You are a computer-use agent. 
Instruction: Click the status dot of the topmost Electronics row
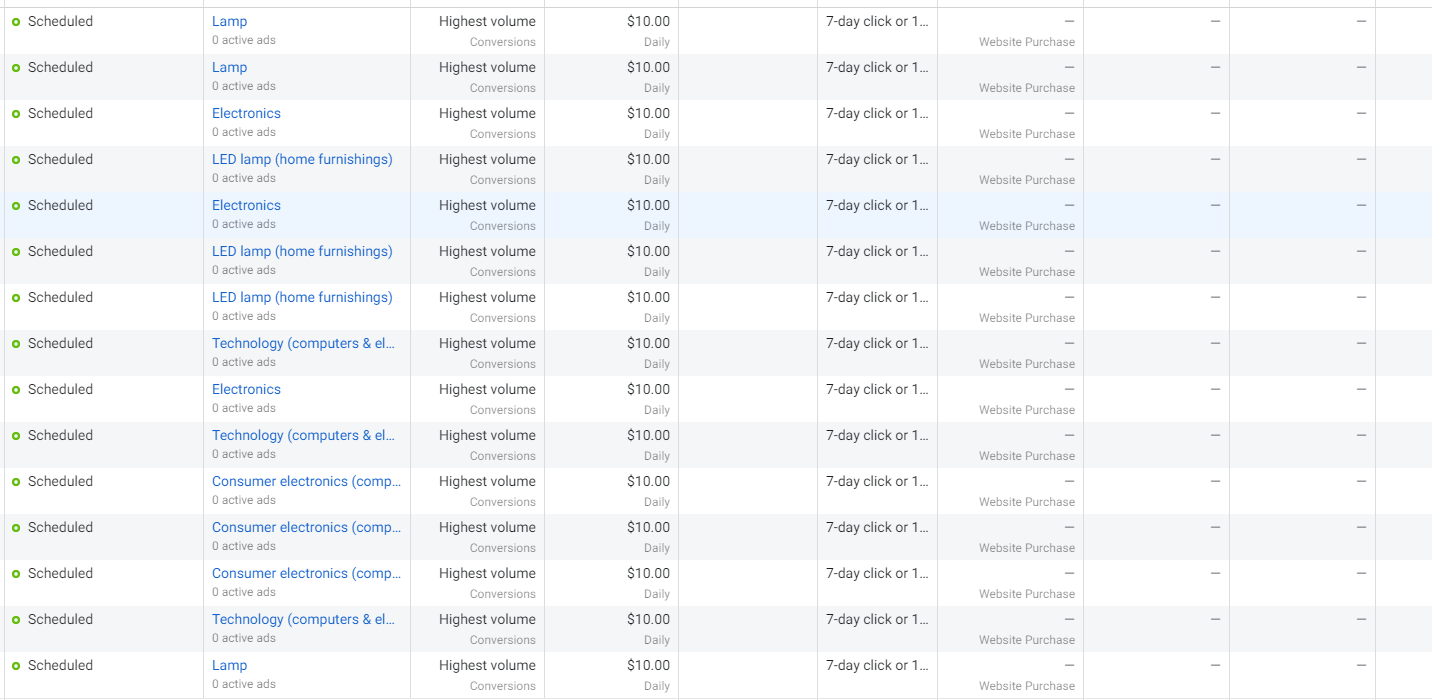(16, 114)
